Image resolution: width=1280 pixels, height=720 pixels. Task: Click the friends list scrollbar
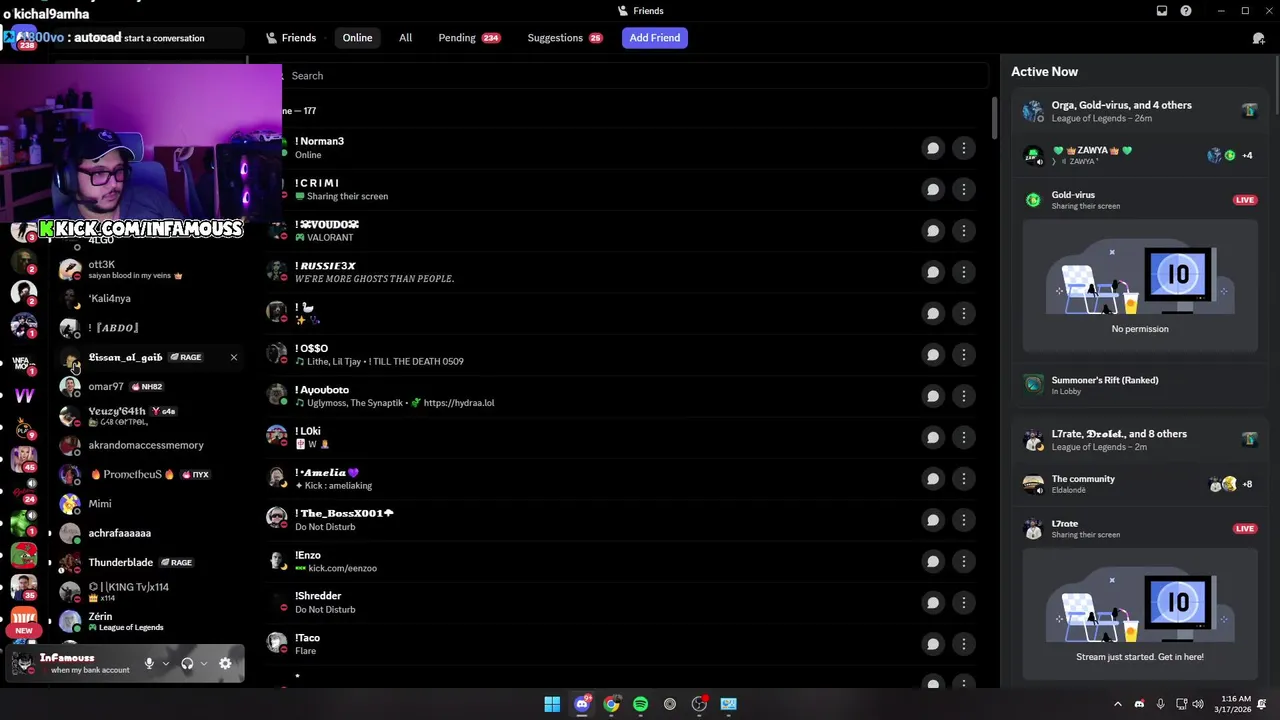point(994,118)
